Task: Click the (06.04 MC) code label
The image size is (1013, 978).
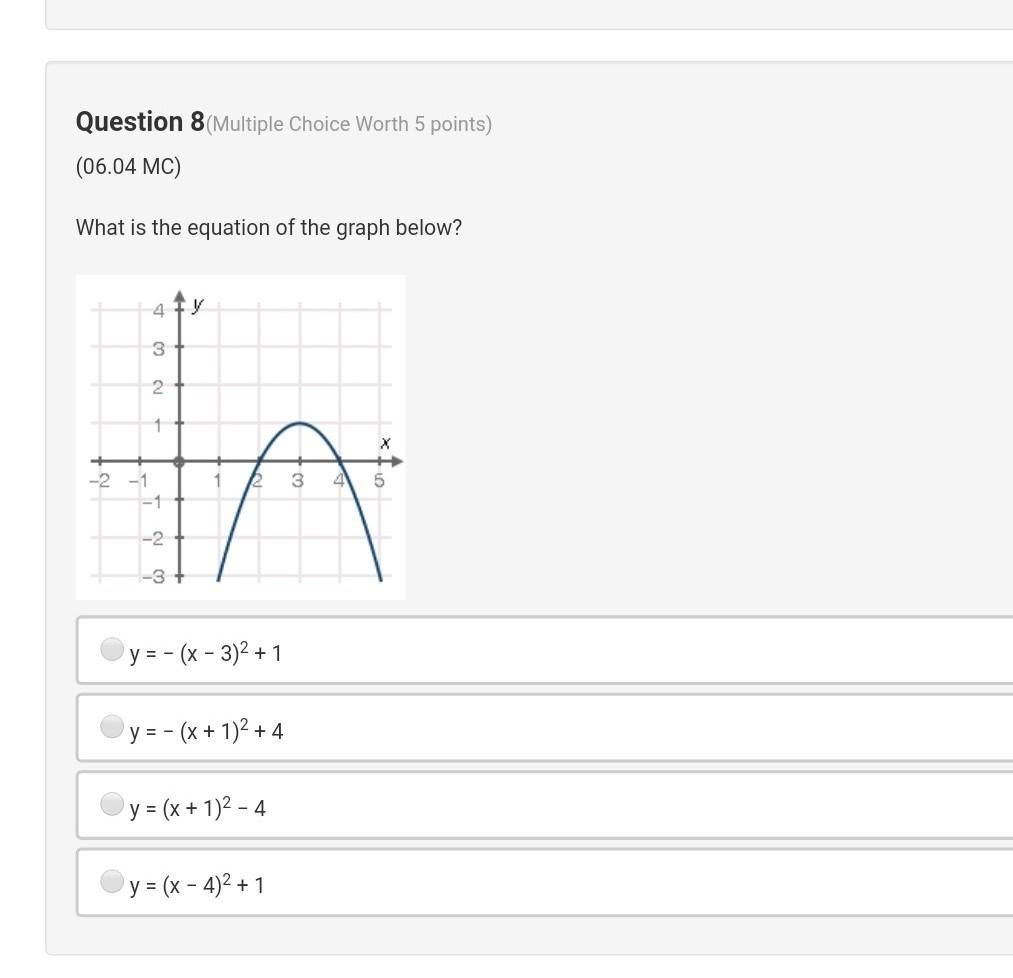Action: pos(128,166)
